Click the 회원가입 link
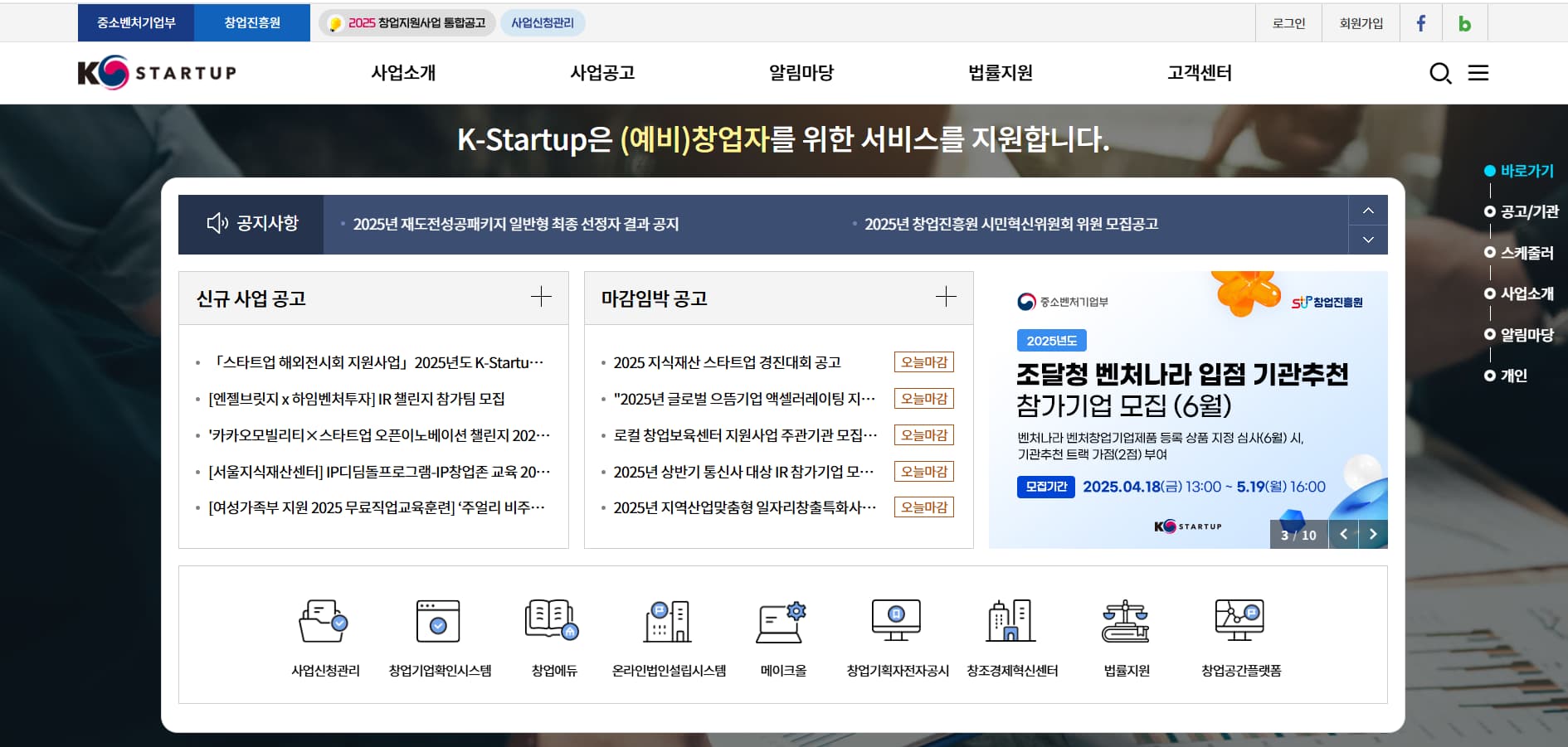Image resolution: width=1568 pixels, height=747 pixels. pos(1361,22)
